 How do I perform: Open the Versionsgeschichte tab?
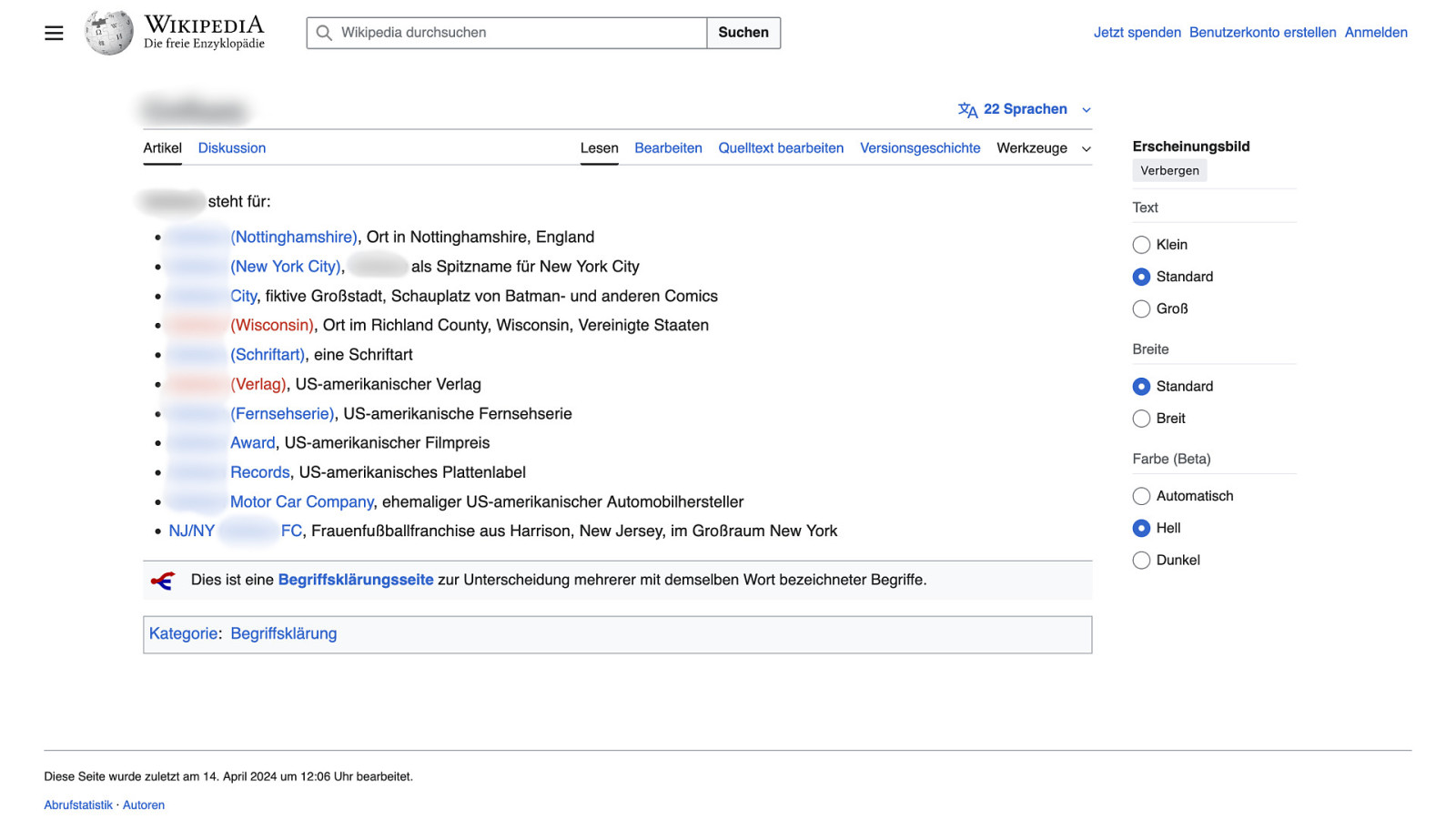920,148
